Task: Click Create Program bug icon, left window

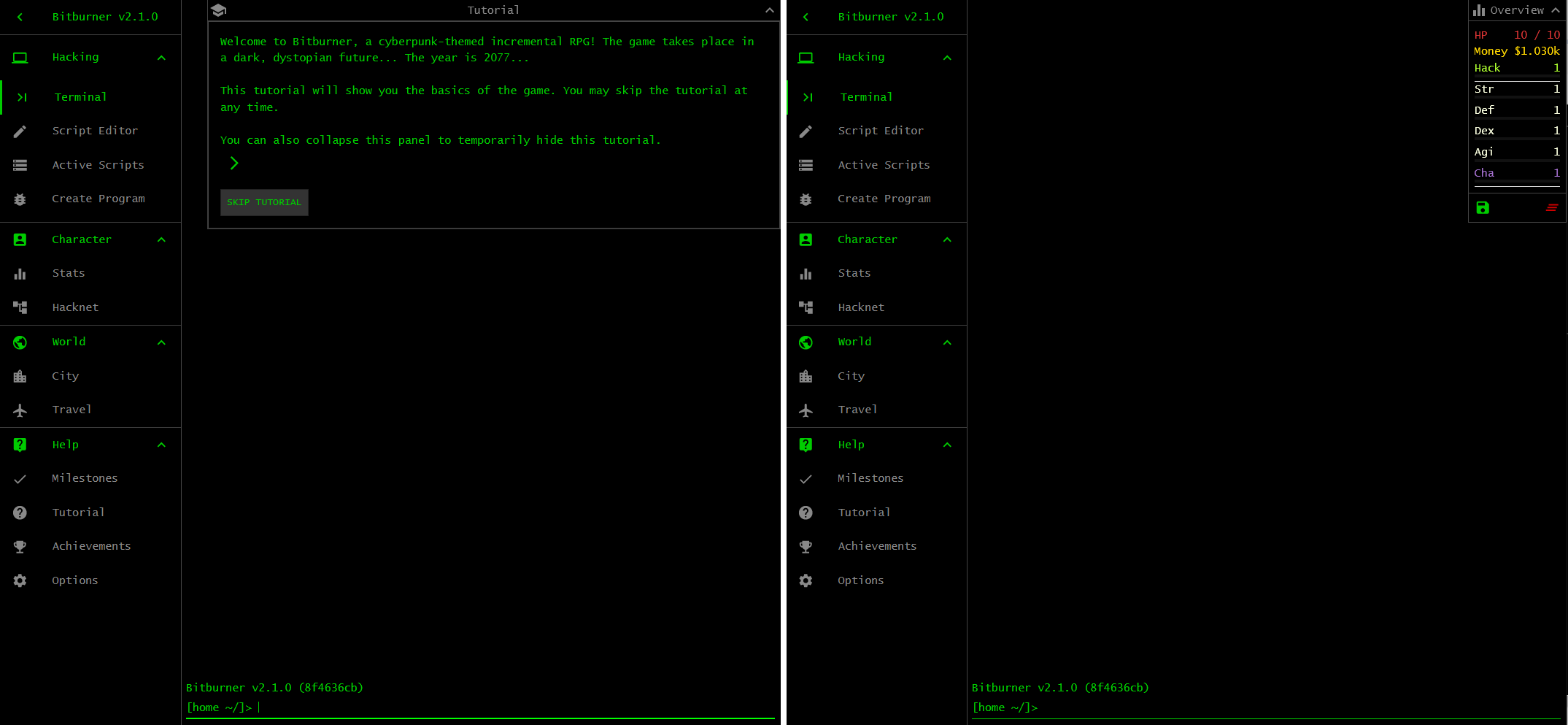Action: [20, 199]
